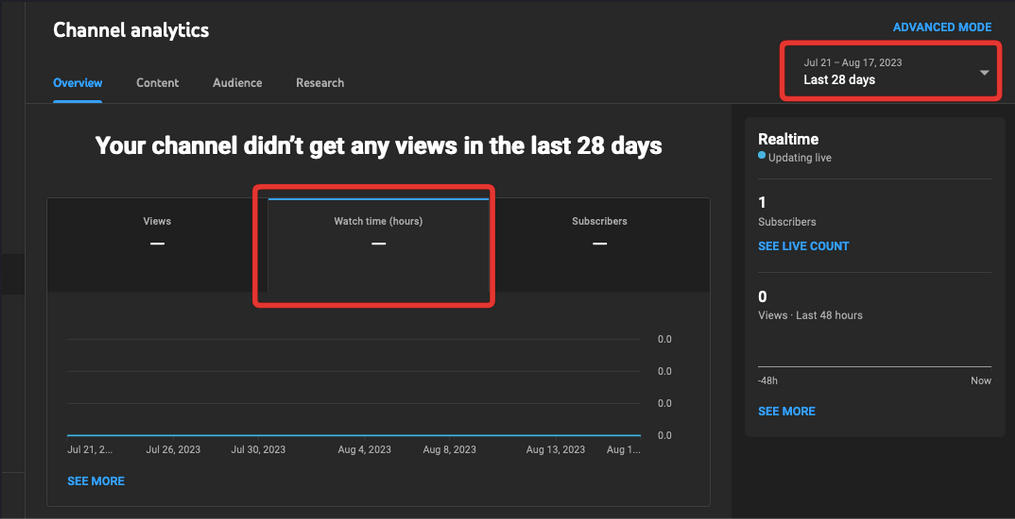Screen dimensions: 1015x519
Task: Click SEE MORE in the Realtime panel
Action: 786,411
